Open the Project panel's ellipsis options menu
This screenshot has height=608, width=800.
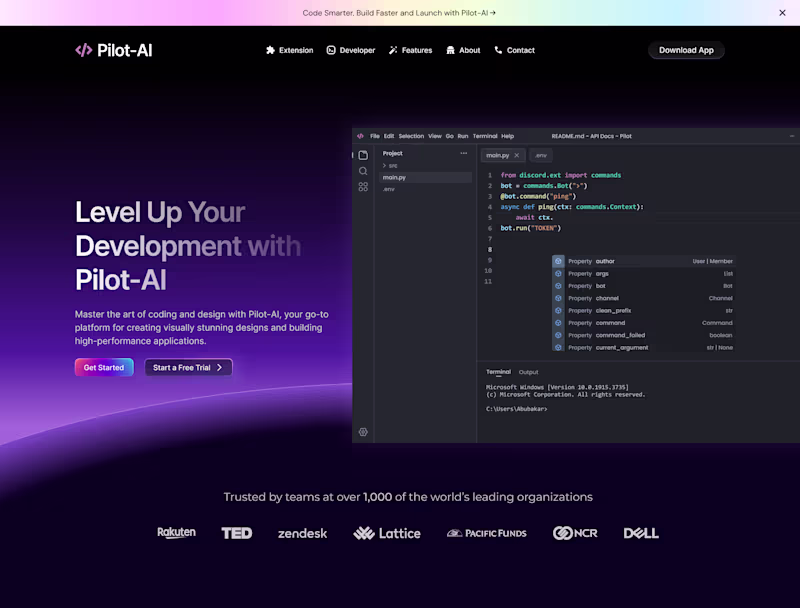tap(464, 153)
